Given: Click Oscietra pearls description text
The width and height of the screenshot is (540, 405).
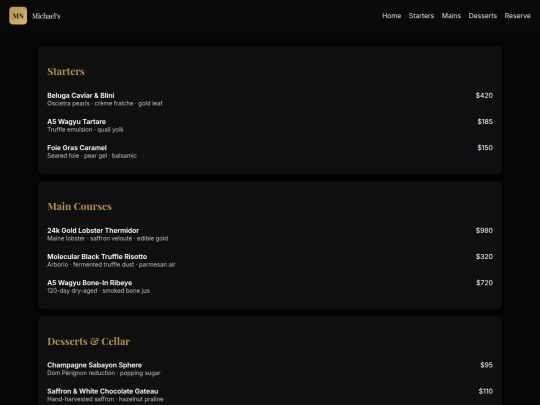Looking at the screenshot, I should tap(105, 103).
